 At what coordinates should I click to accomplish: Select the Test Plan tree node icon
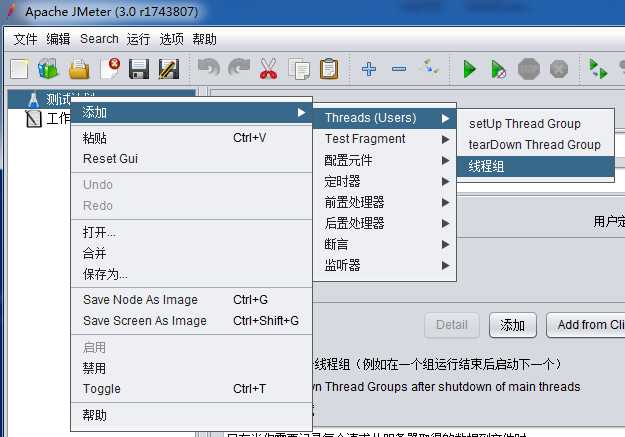(33, 100)
